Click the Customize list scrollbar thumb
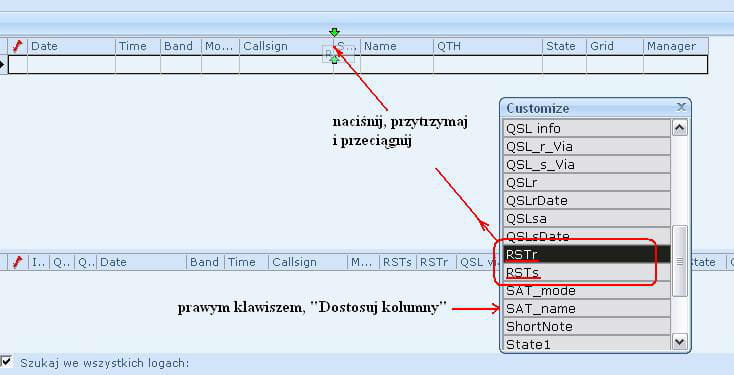 click(x=680, y=261)
